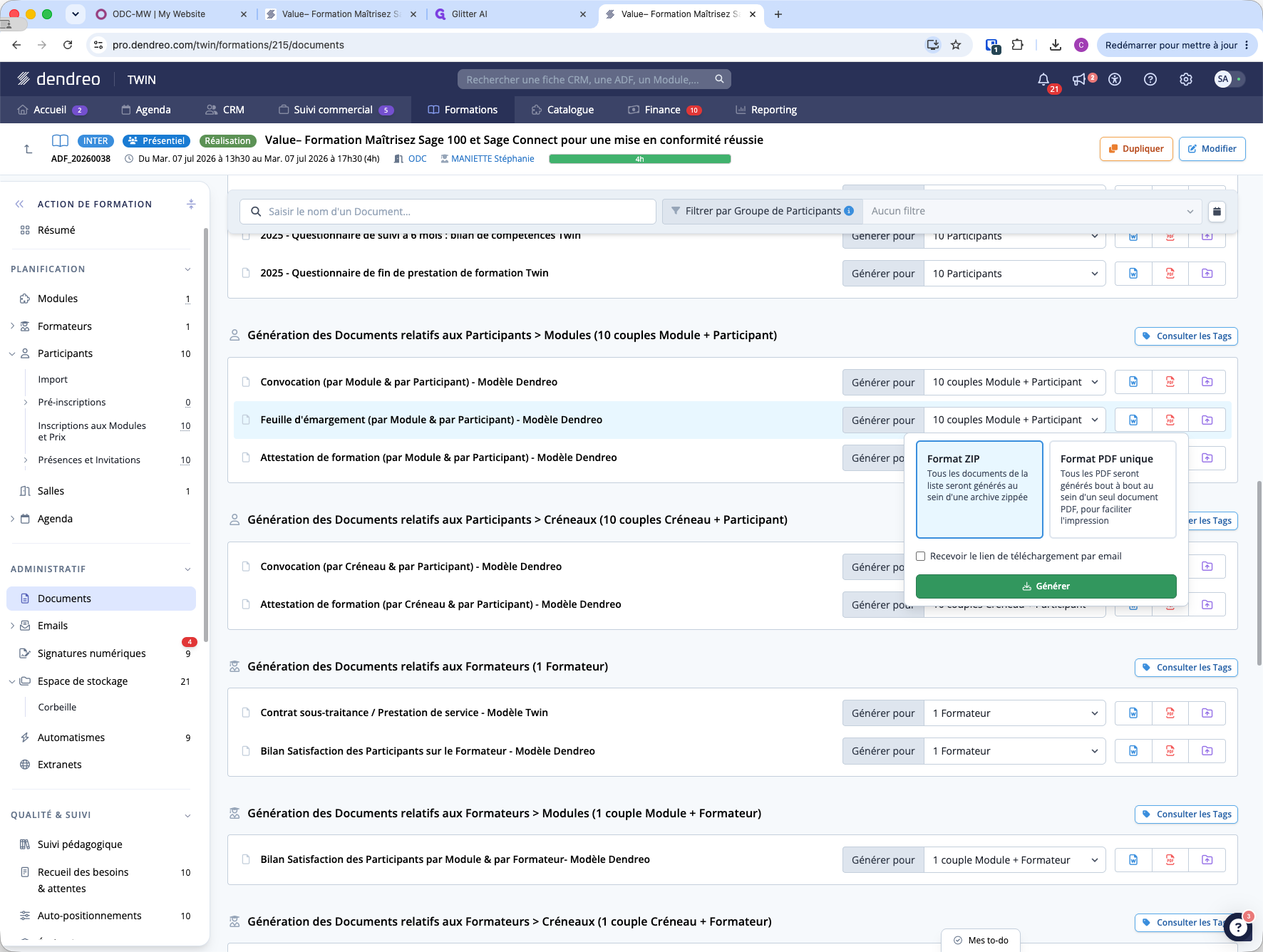This screenshot has height=952, width=1263.
Task: Open the help question mark icon
Action: [x=1150, y=80]
